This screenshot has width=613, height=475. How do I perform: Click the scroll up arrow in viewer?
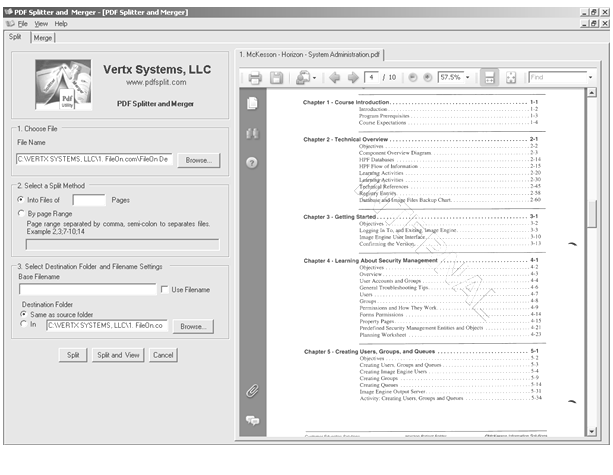coord(592,93)
